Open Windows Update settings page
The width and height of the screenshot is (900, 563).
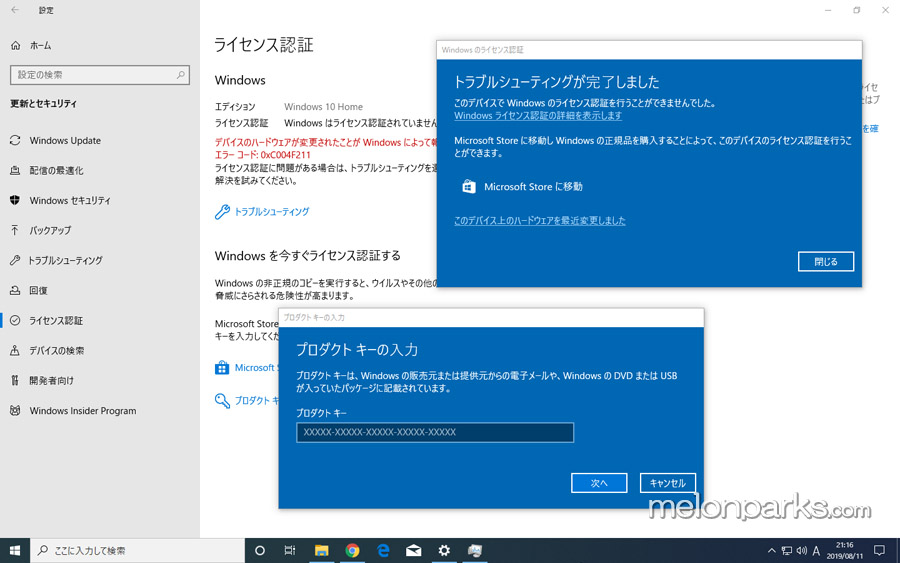tap(65, 141)
